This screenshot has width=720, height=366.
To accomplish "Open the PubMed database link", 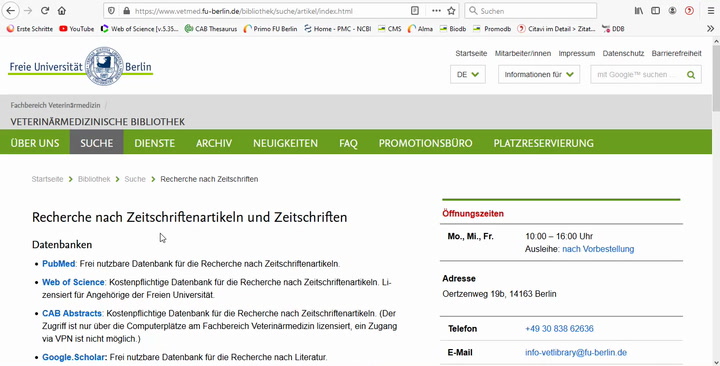I will 59,264.
